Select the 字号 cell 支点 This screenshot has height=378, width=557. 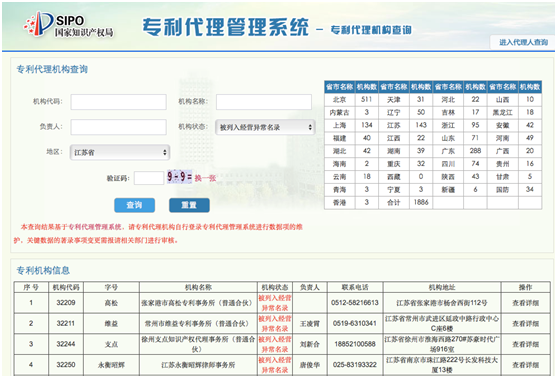coord(111,344)
